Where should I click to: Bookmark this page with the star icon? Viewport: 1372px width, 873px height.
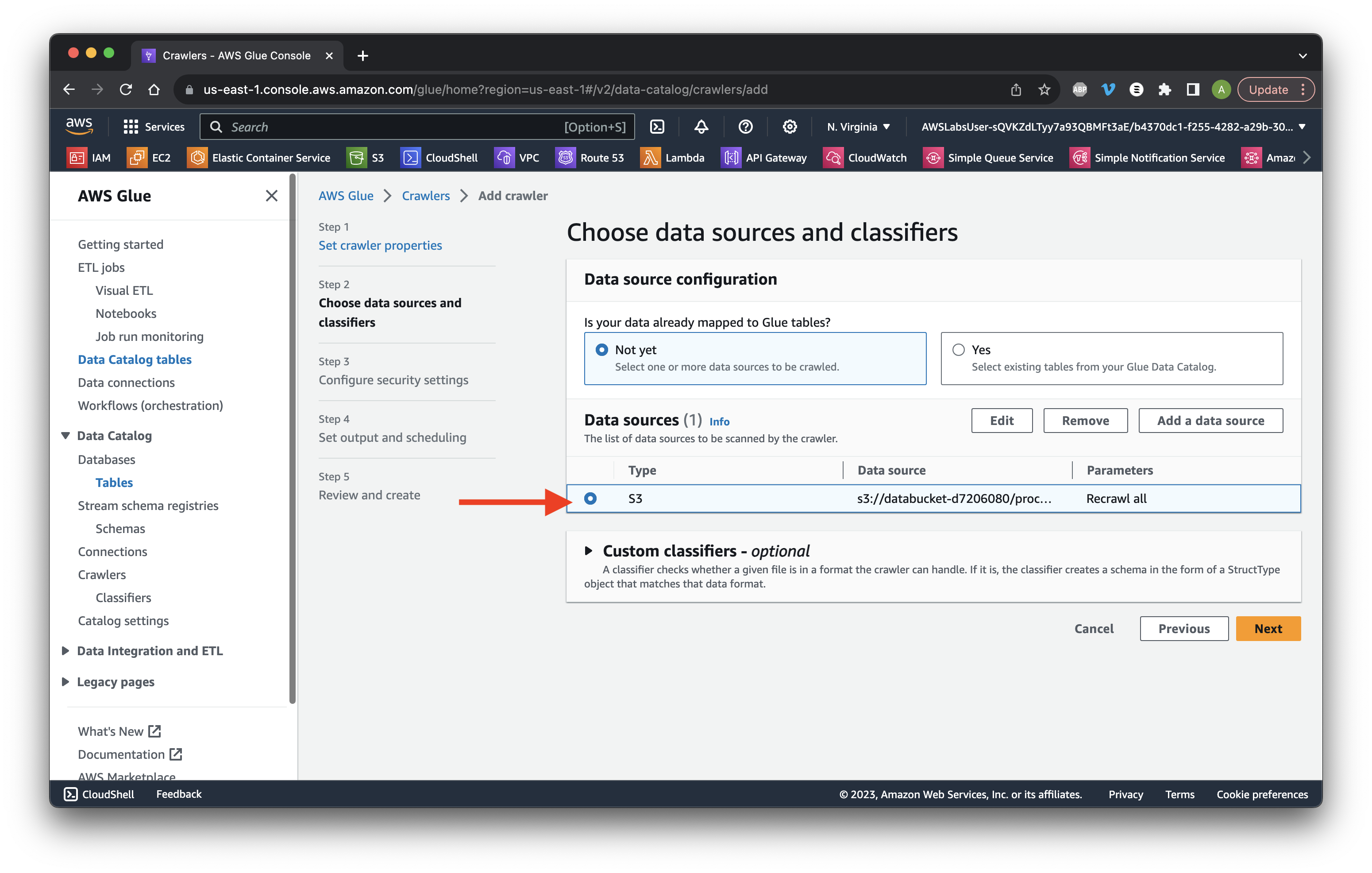coord(1044,89)
